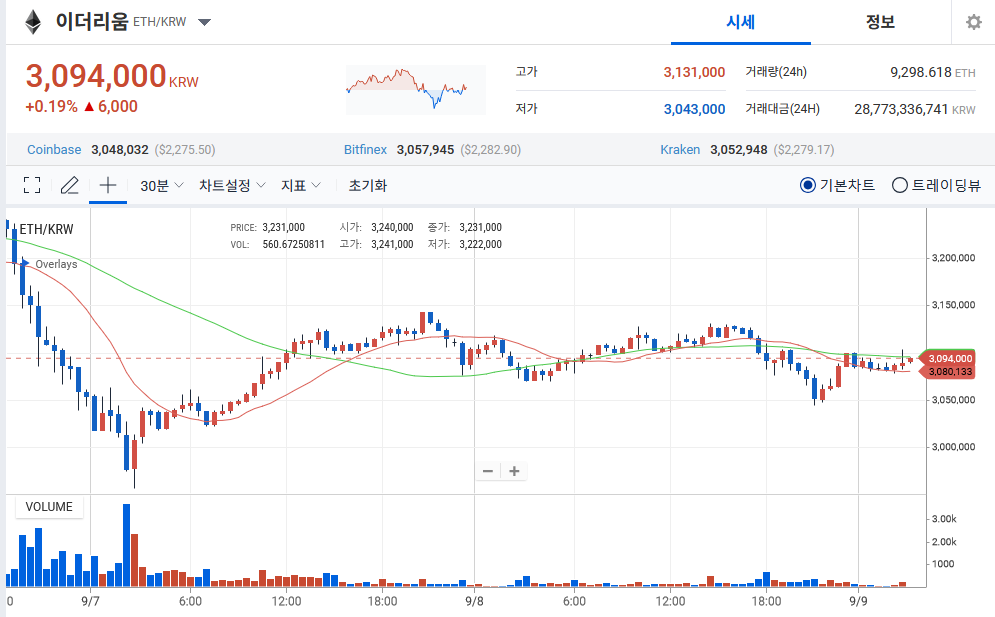The image size is (995, 617).
Task: Click the 거래대금 value 28,773,336,741 KRW
Action: (915, 109)
